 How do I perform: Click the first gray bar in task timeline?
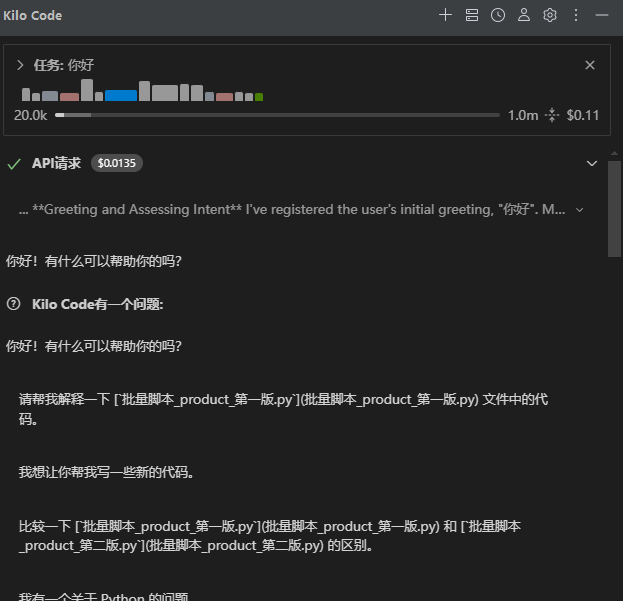point(26,95)
